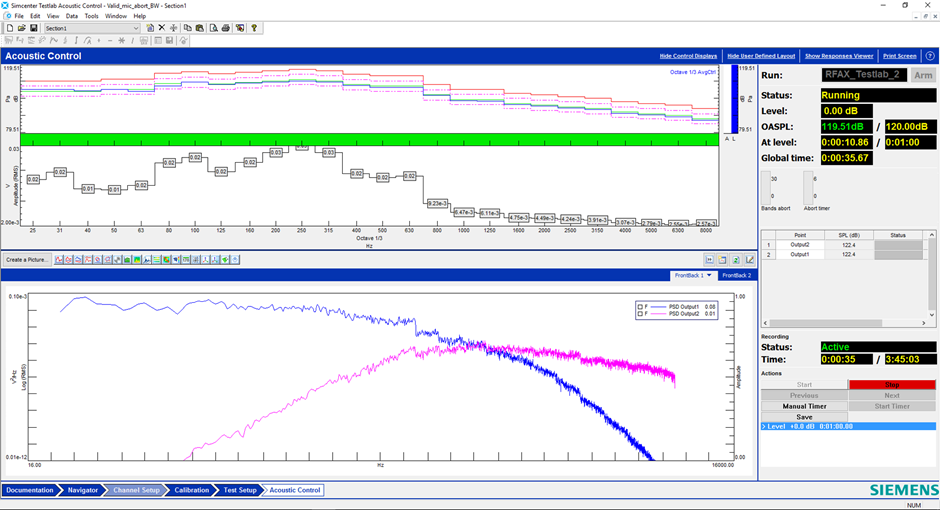
Task: Click the Manual Timer button
Action: pos(805,406)
